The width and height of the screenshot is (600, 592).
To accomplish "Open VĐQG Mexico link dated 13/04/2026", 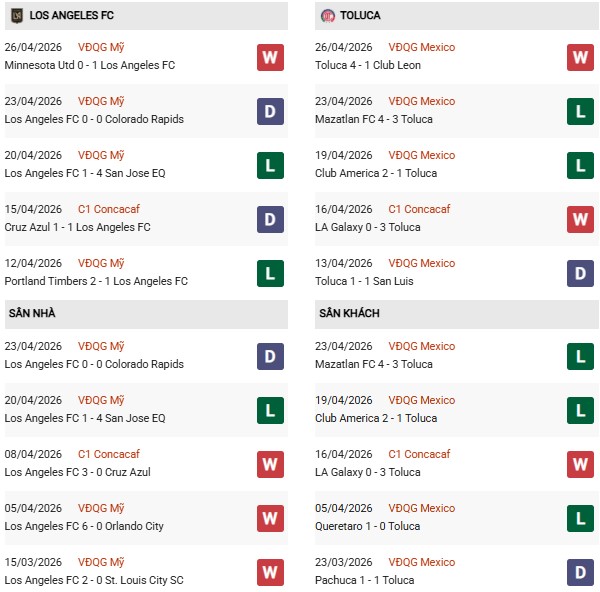I will coord(421,263).
